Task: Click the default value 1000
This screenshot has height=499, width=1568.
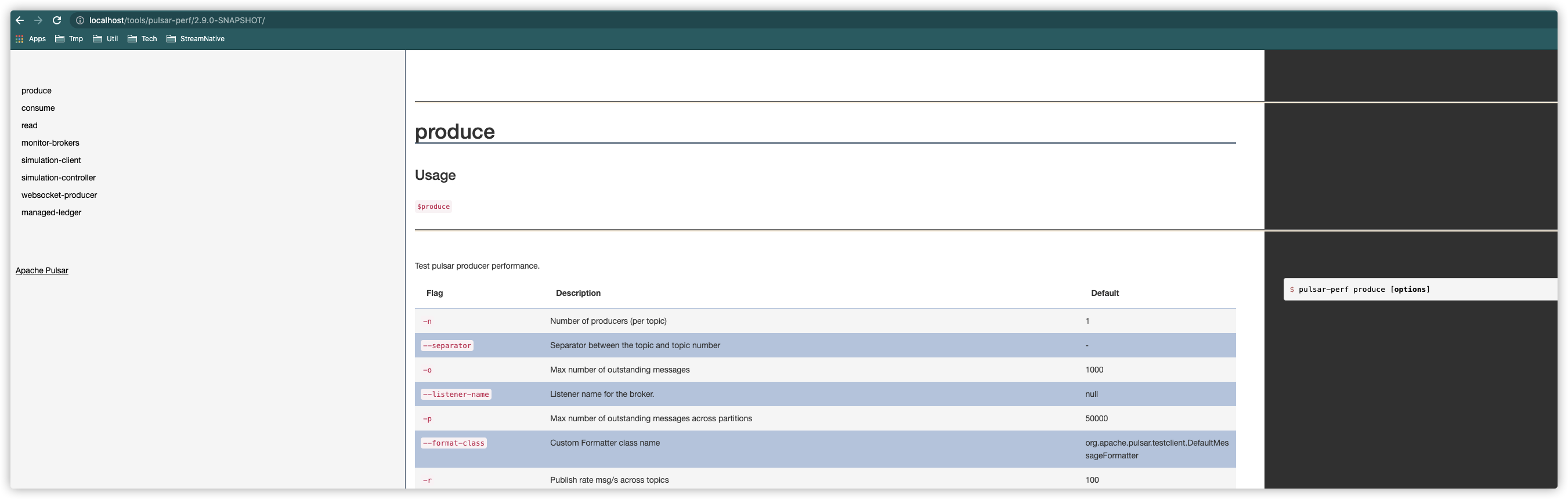Action: coord(1094,370)
